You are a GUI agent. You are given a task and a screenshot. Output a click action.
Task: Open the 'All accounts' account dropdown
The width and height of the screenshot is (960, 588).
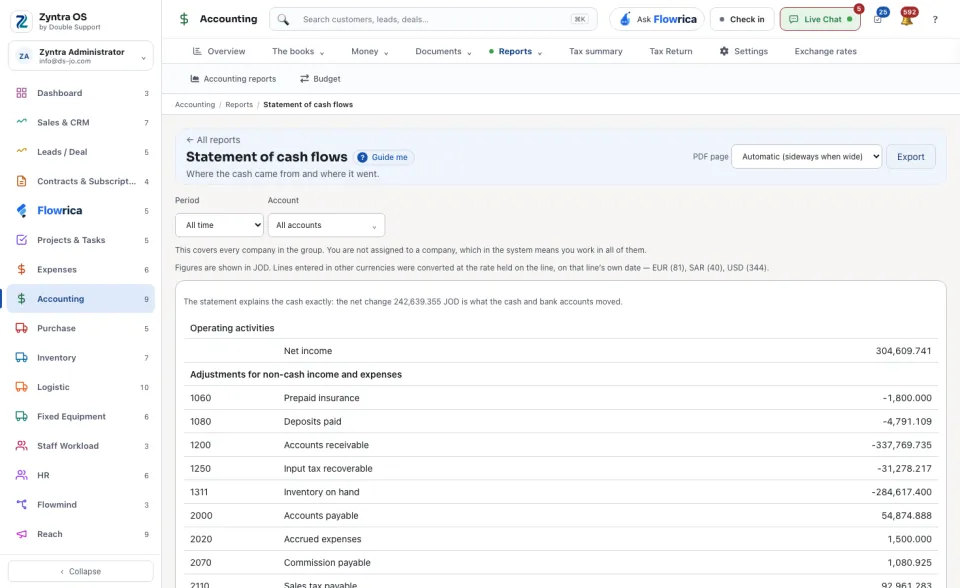pyautogui.click(x=326, y=225)
